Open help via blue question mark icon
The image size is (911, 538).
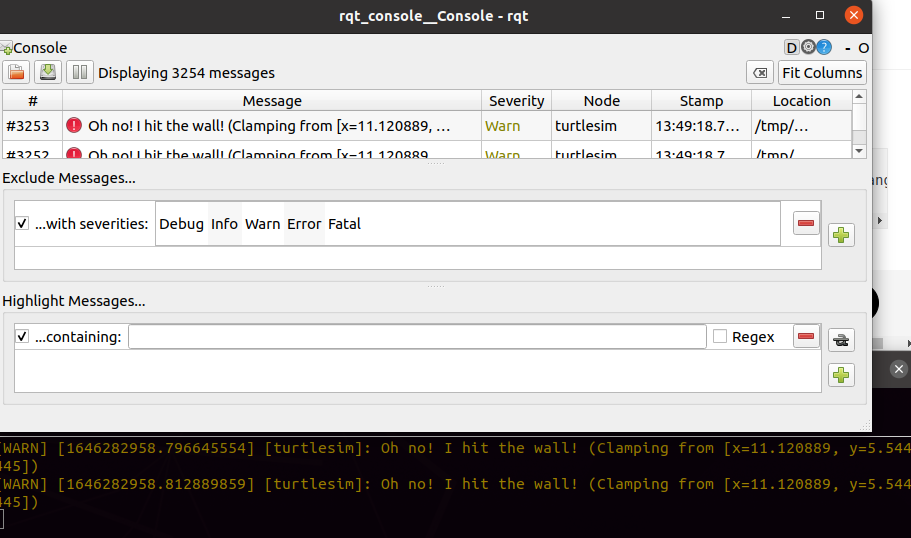[x=824, y=47]
